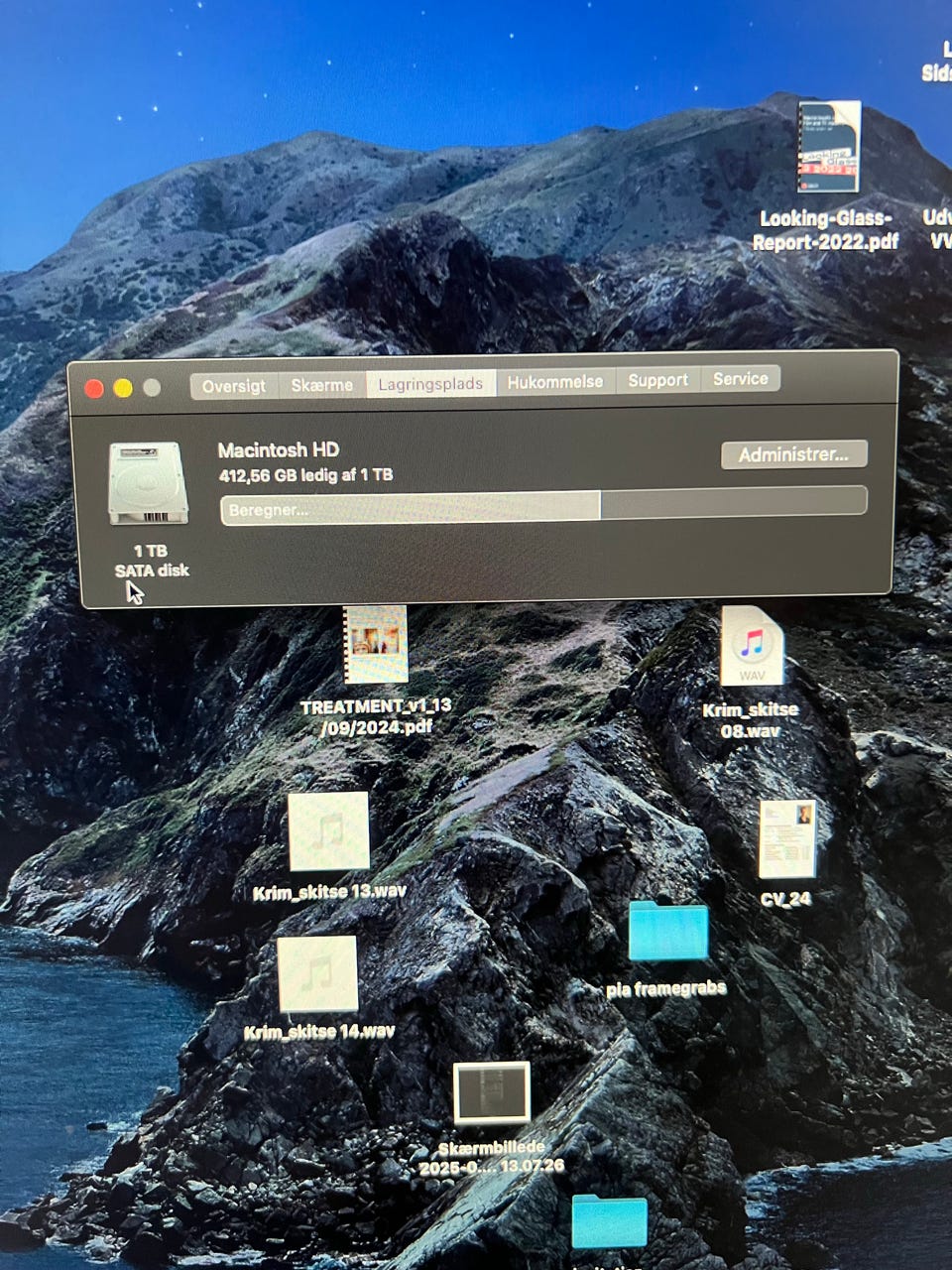Click the Macintosh HD disk icon
Screen dimensions: 952x1270
[x=149, y=484]
